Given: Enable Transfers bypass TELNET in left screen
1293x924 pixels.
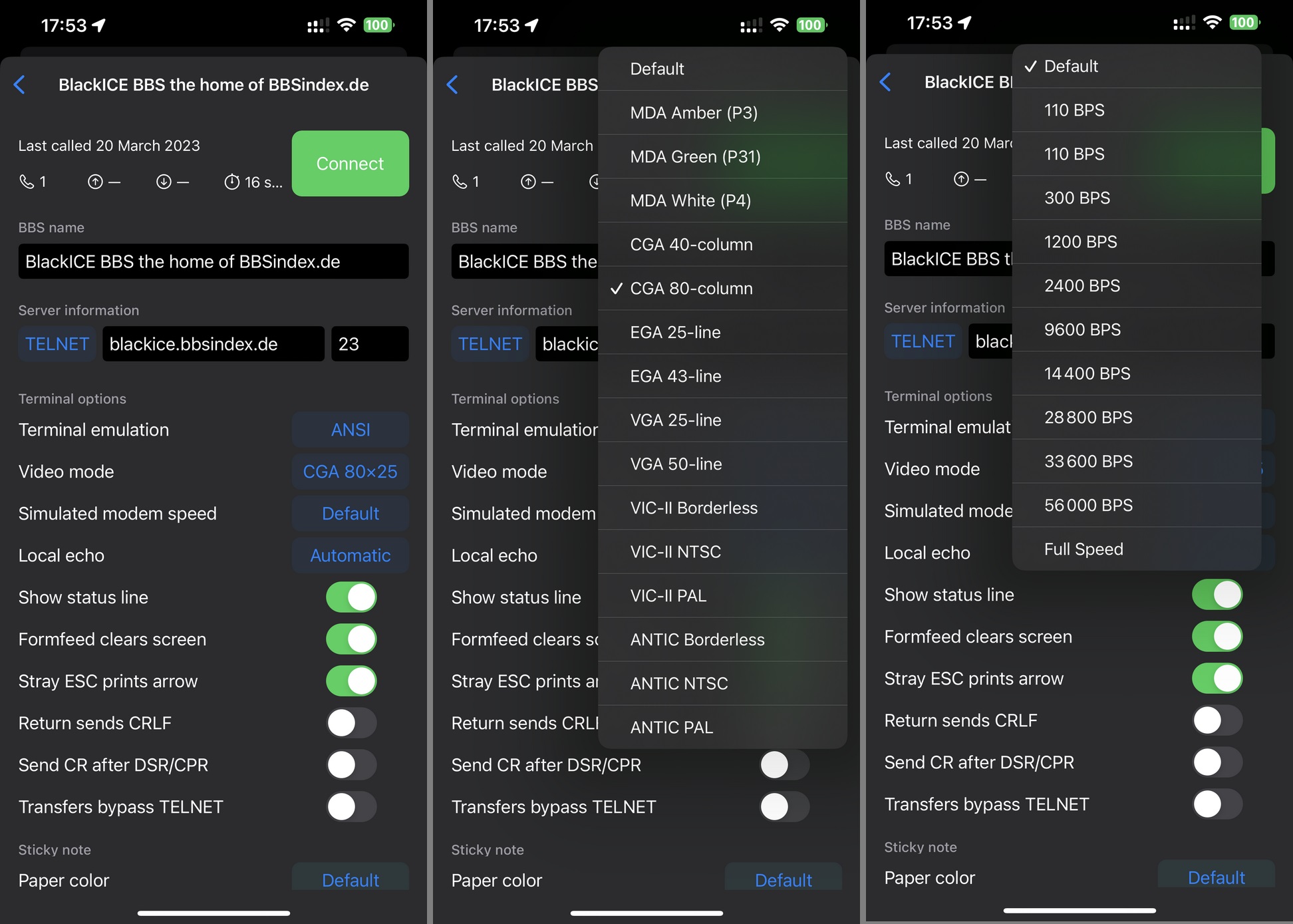Looking at the screenshot, I should (351, 807).
